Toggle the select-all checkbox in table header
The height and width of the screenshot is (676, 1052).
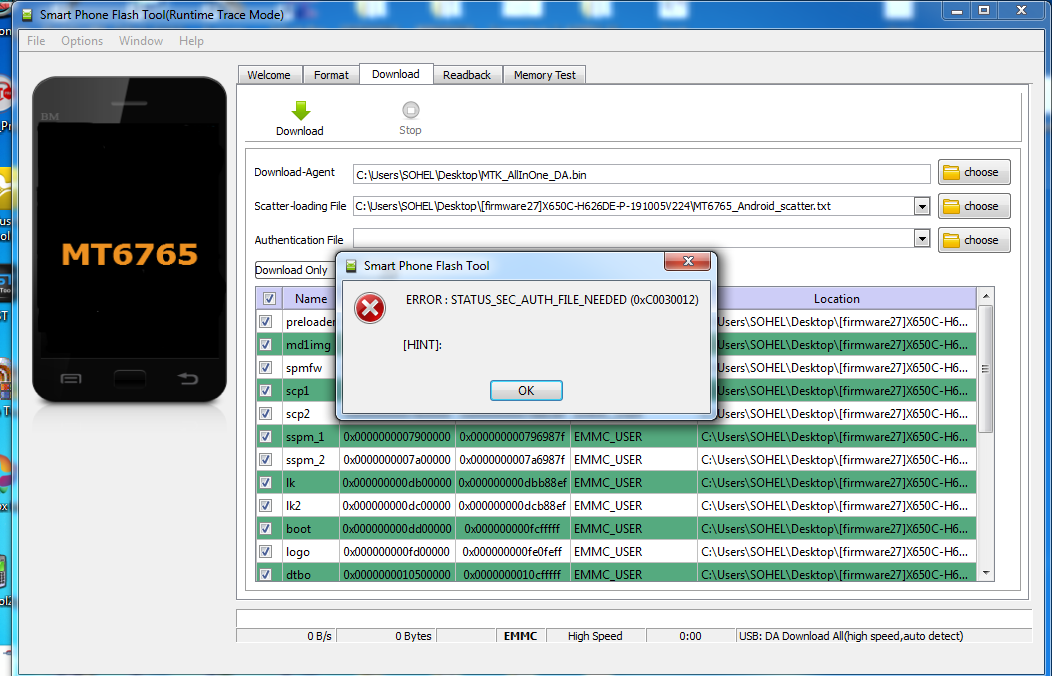pyautogui.click(x=269, y=298)
